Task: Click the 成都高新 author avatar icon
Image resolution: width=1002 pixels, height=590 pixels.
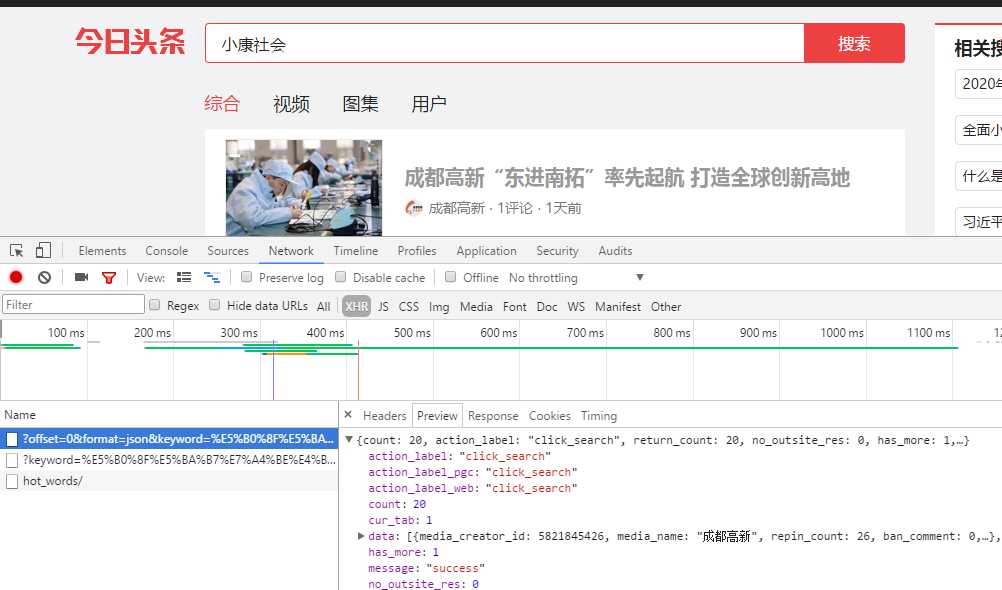Action: 414,208
